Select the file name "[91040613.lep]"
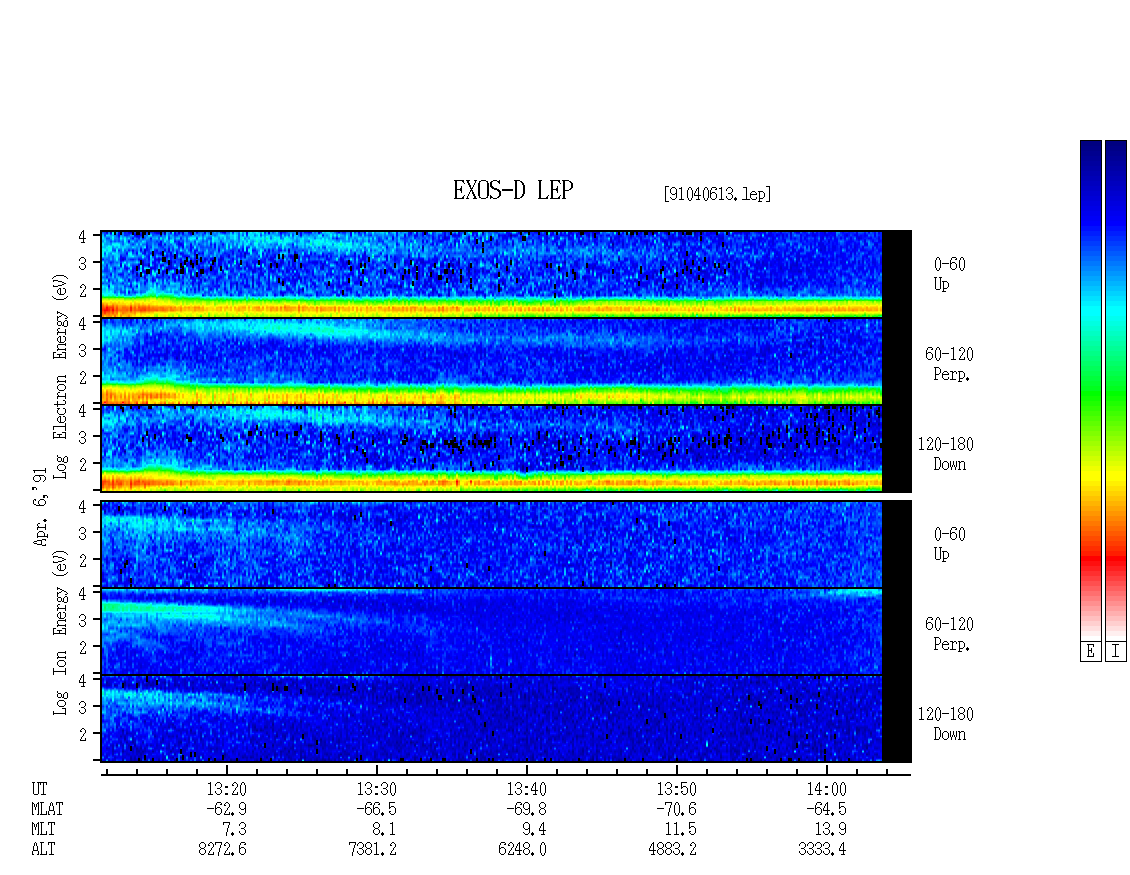 [x=717, y=194]
